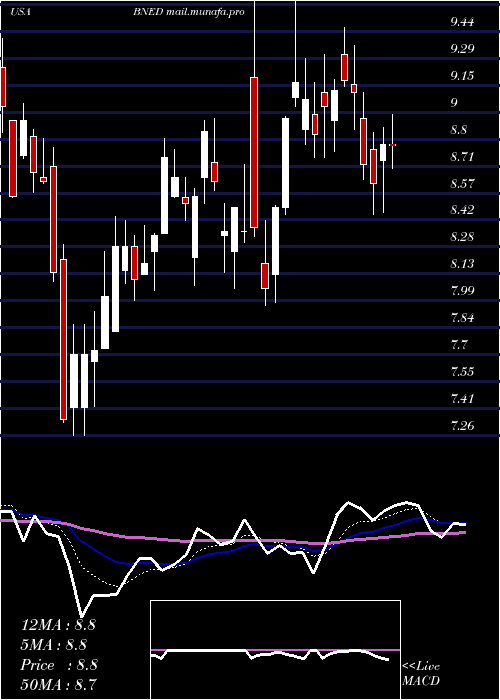The image size is (500, 700).
Task: Click the BNED mail.munafa.pro title
Action: click(188, 12)
